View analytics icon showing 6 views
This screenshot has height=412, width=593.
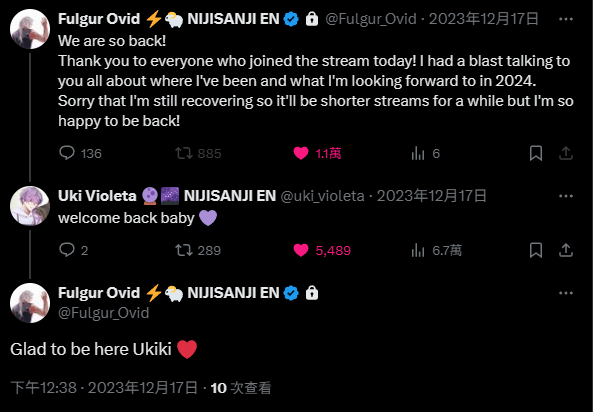coord(425,153)
